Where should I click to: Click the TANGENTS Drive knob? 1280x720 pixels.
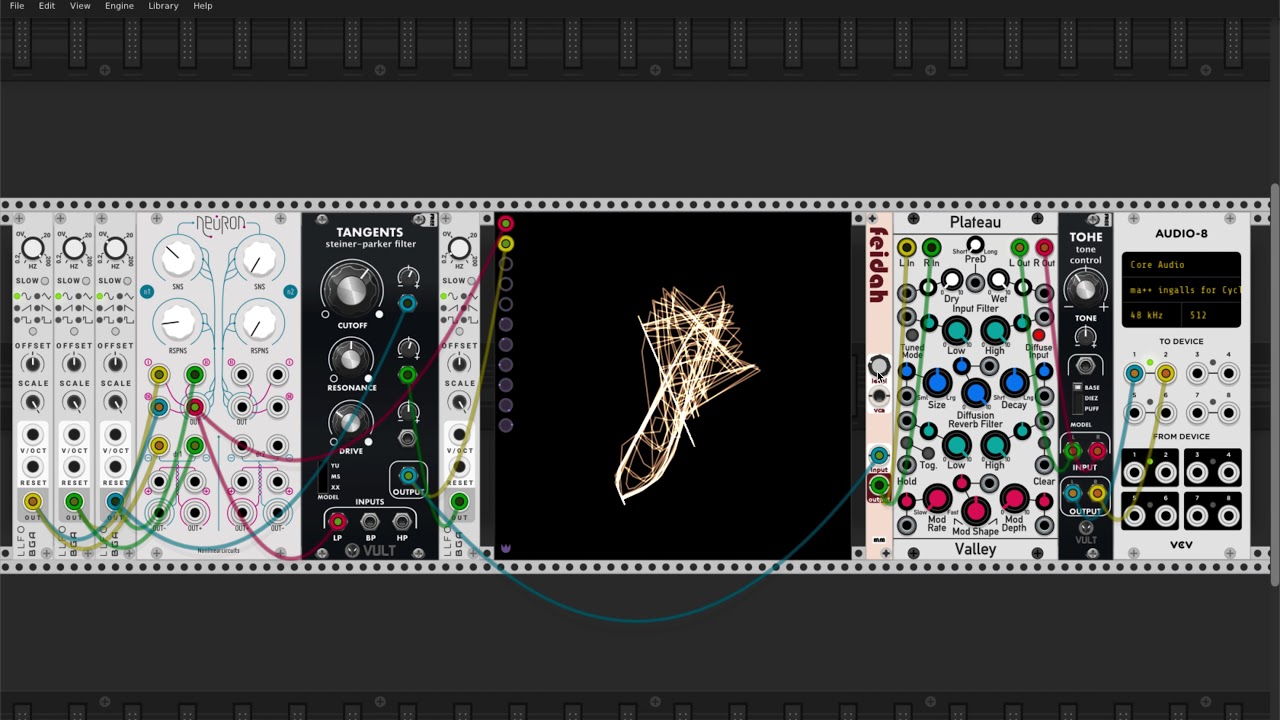349,422
